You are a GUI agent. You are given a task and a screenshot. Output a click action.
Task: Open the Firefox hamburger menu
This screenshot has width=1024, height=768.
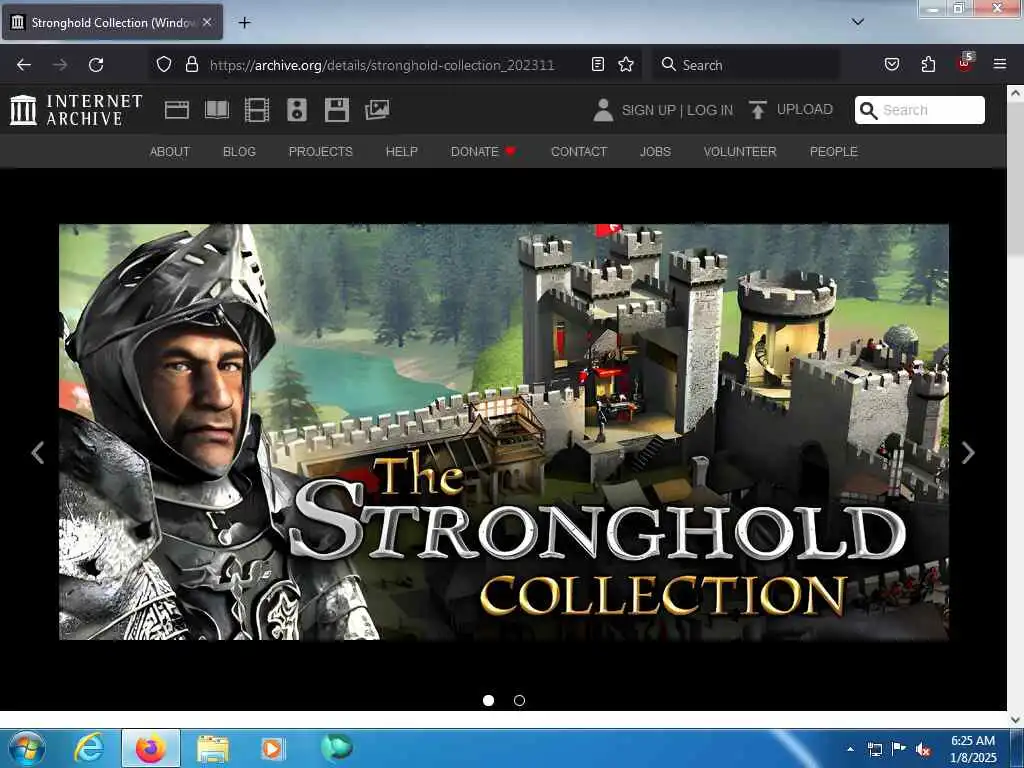click(1000, 64)
